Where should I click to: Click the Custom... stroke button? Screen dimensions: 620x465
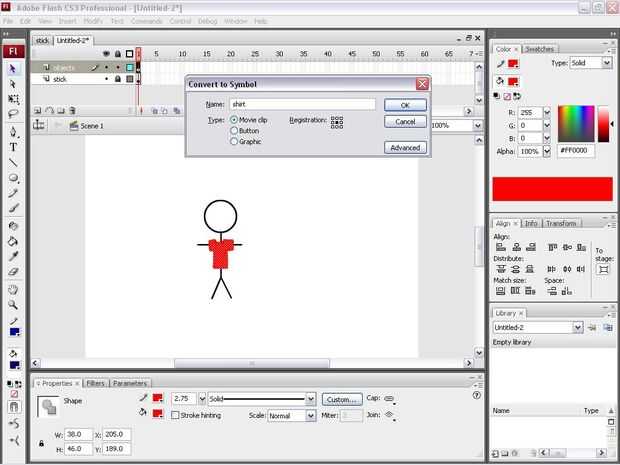(x=342, y=399)
